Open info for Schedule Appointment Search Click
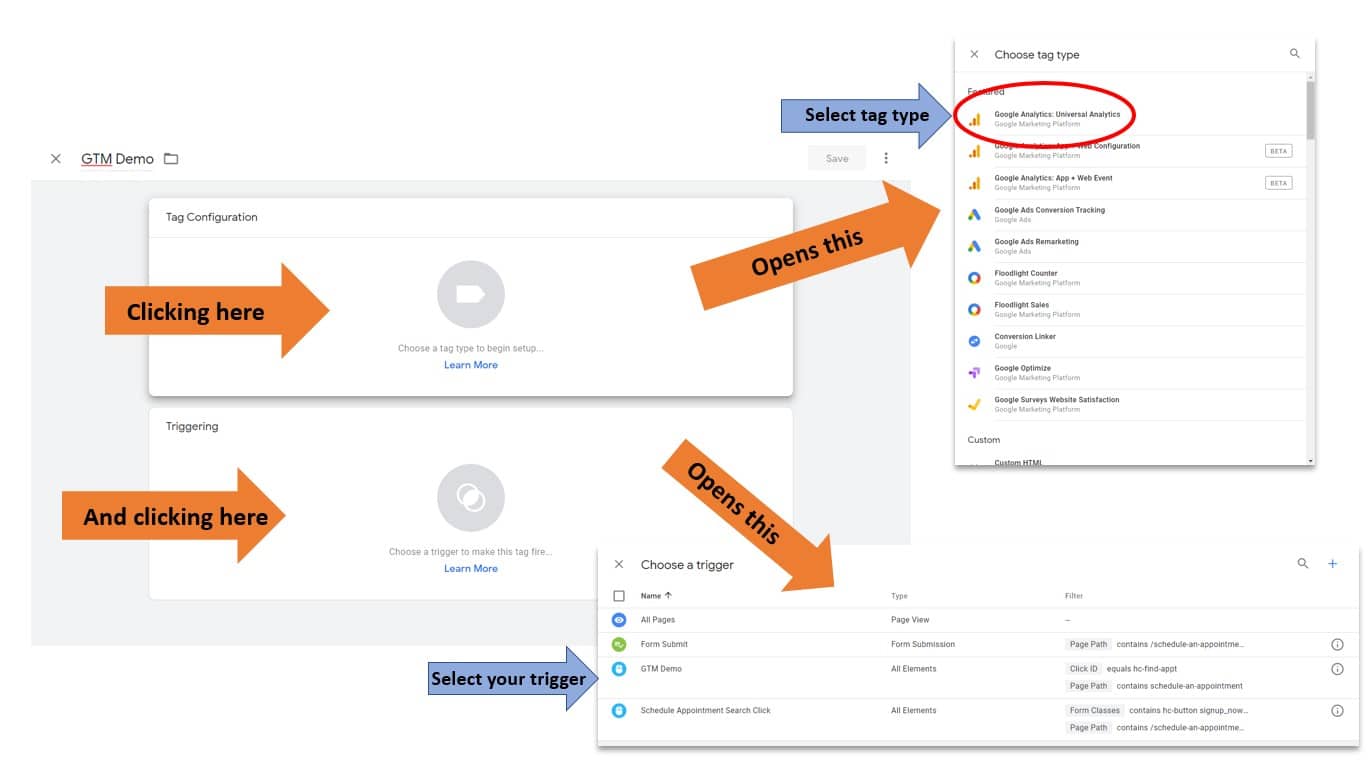 click(x=1337, y=711)
